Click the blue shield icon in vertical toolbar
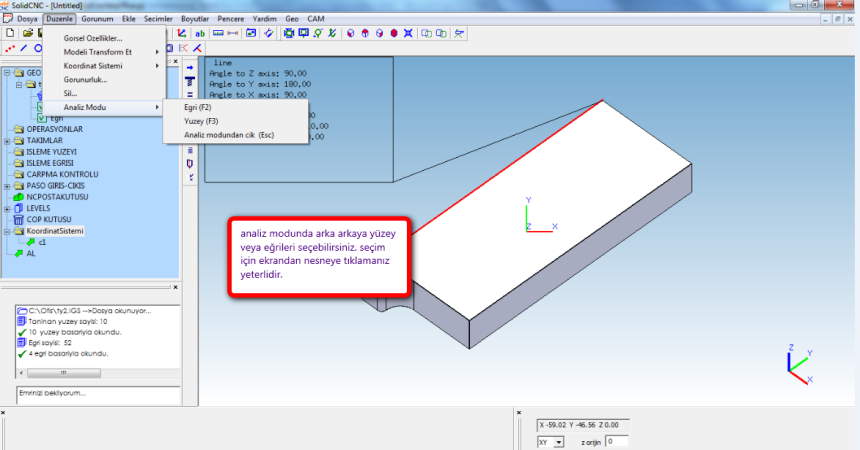This screenshot has height=450, width=860. [x=190, y=164]
